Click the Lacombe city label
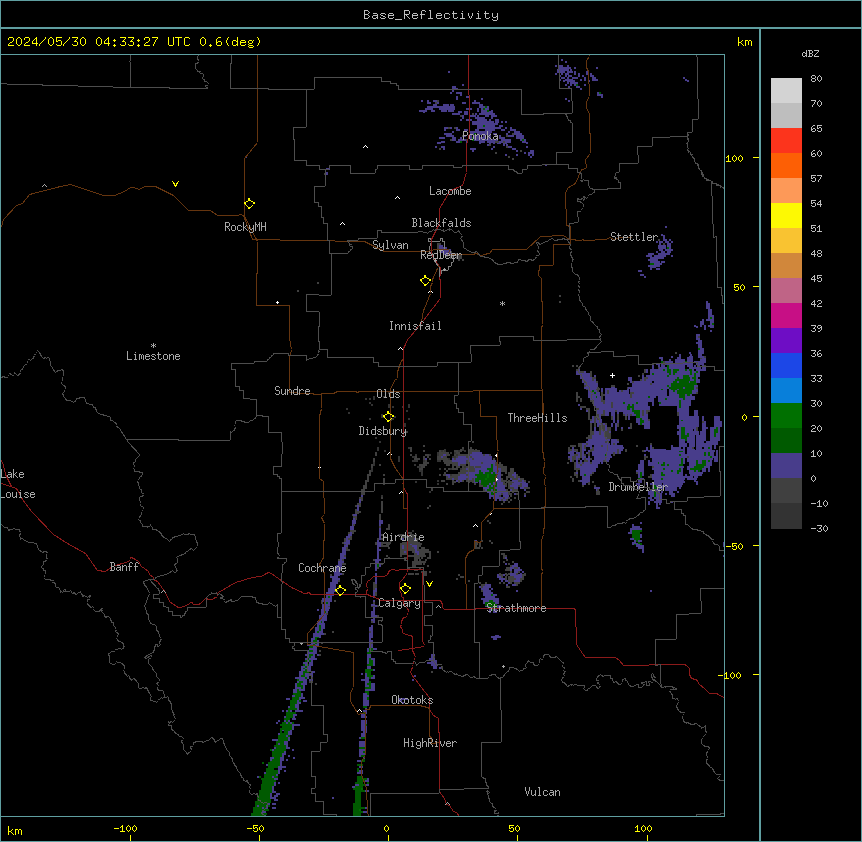Viewport: 862px width, 842px height. [x=450, y=191]
